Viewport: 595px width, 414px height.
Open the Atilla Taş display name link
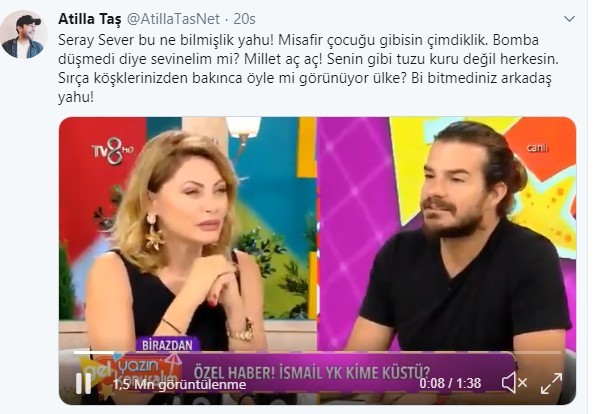(90, 19)
